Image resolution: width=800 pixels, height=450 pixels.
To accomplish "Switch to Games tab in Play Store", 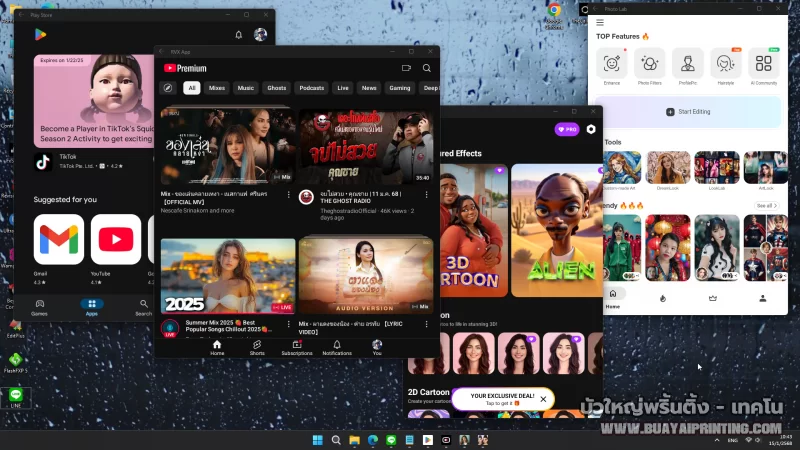I will point(39,306).
